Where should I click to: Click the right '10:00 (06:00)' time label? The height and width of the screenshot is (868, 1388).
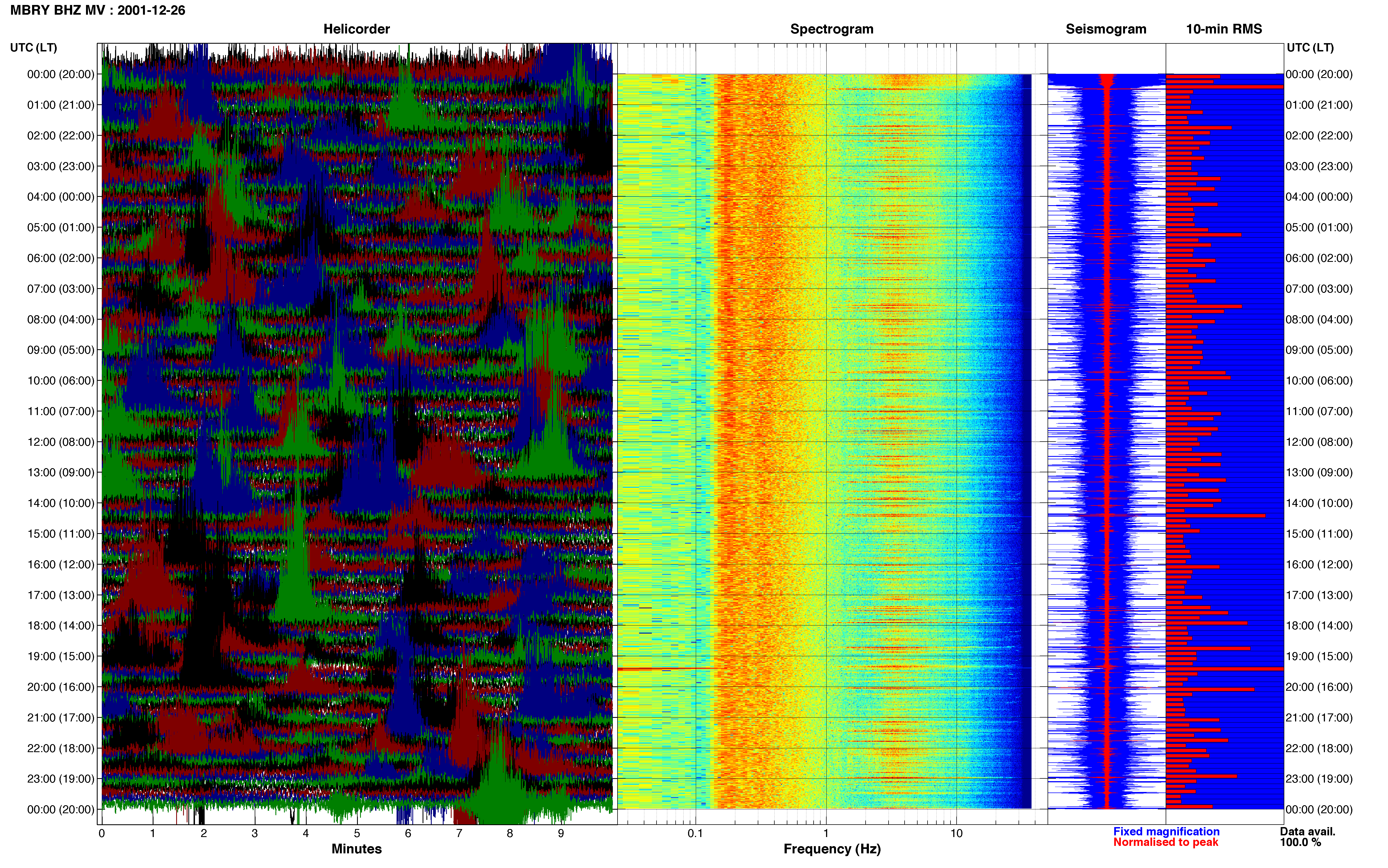tap(1319, 380)
